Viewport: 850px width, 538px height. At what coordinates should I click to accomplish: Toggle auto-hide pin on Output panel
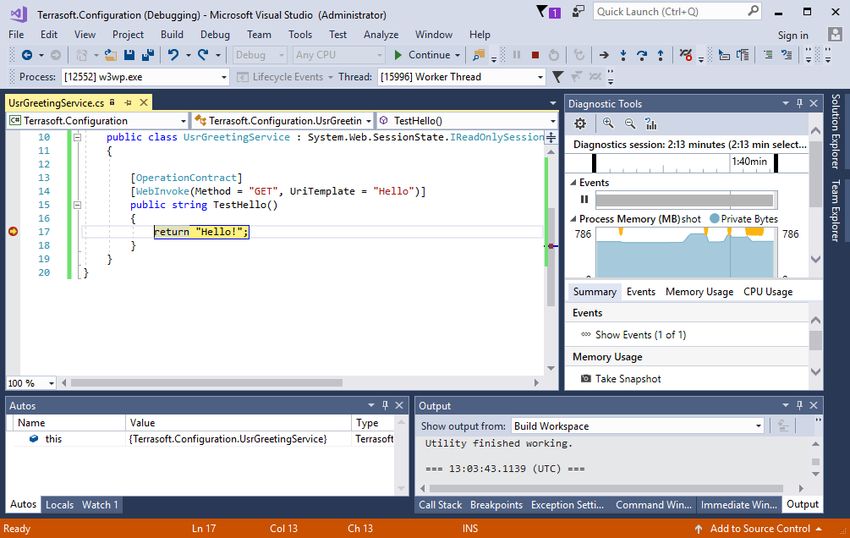[x=800, y=405]
